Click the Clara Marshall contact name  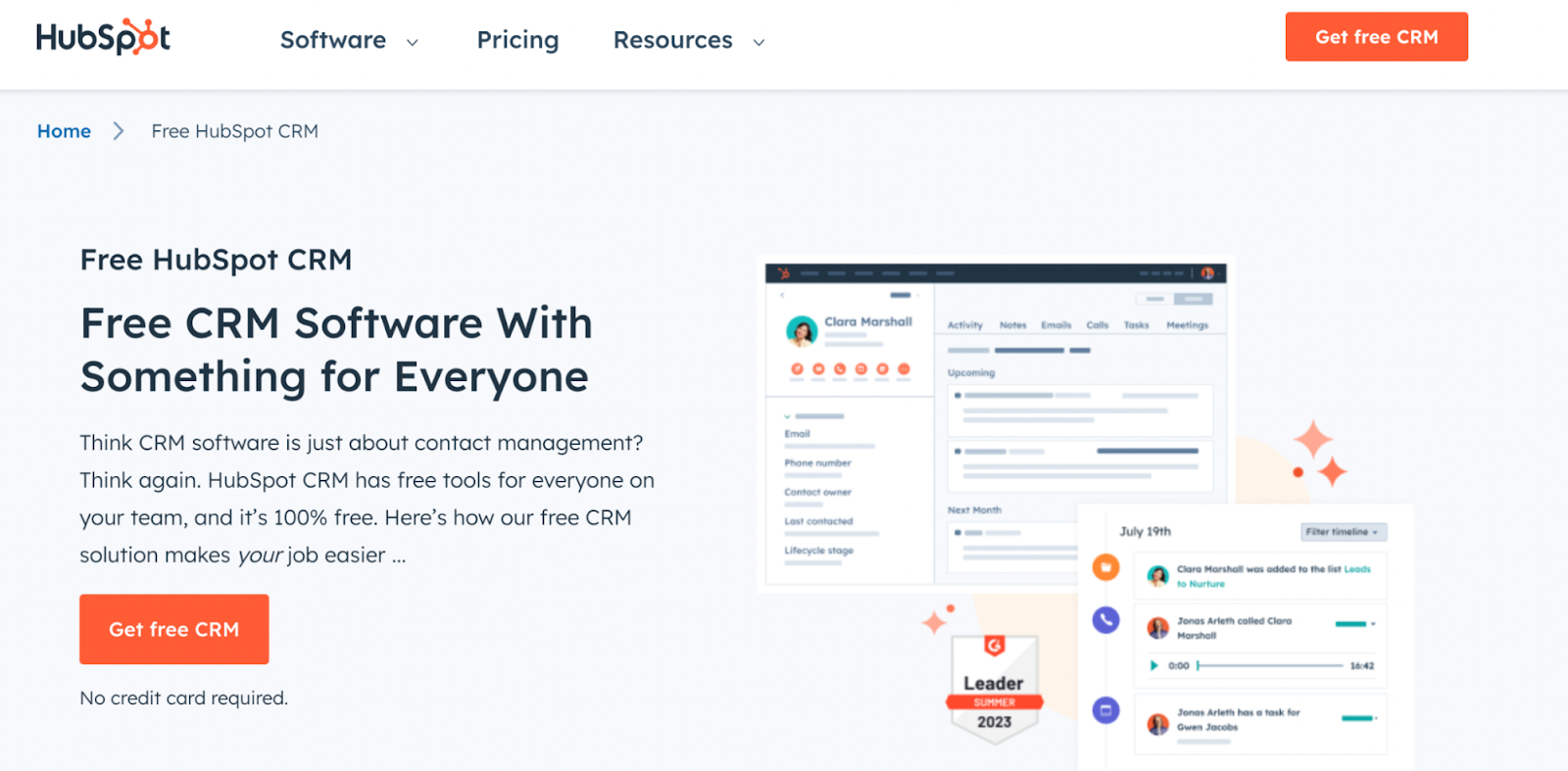[867, 321]
